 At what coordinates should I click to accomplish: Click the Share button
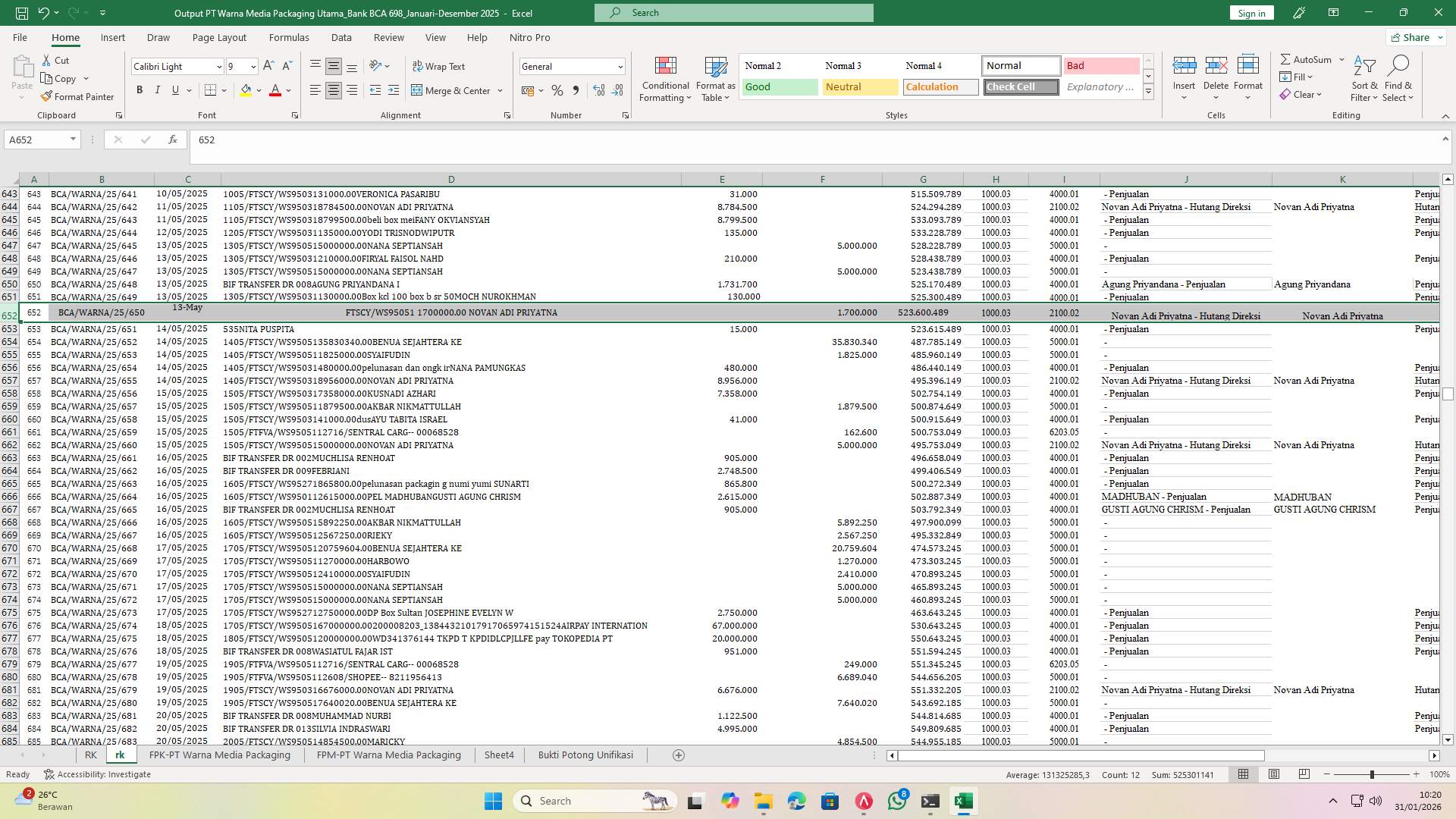[1414, 37]
